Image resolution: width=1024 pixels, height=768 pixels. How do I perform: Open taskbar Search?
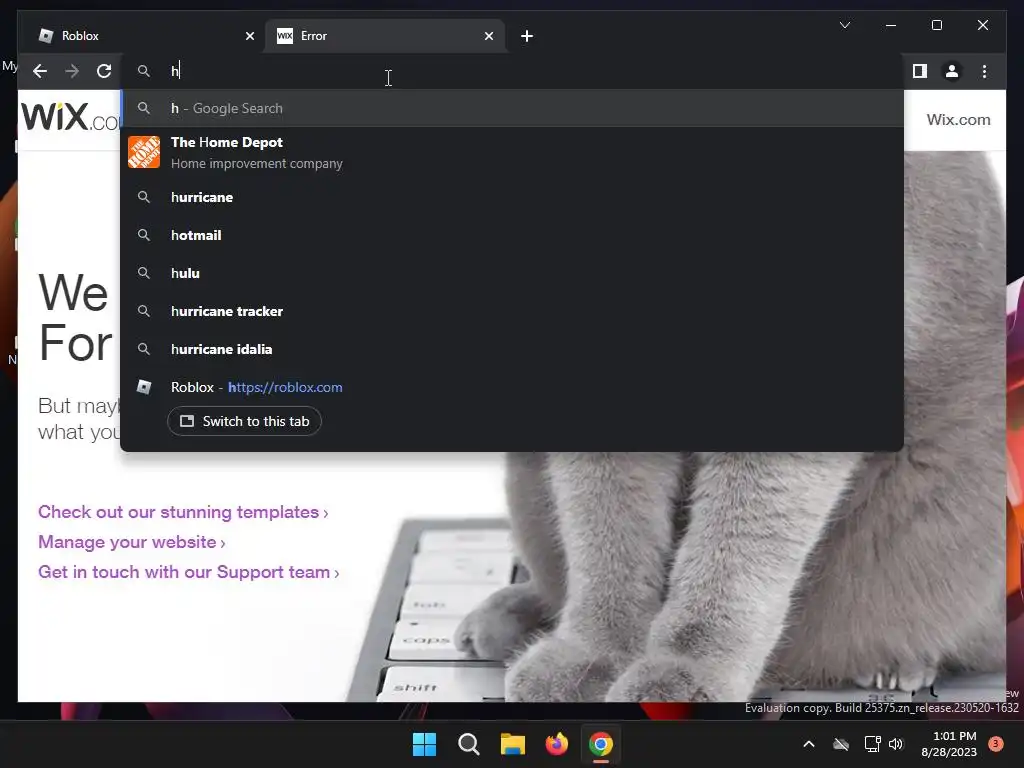pyautogui.click(x=468, y=744)
